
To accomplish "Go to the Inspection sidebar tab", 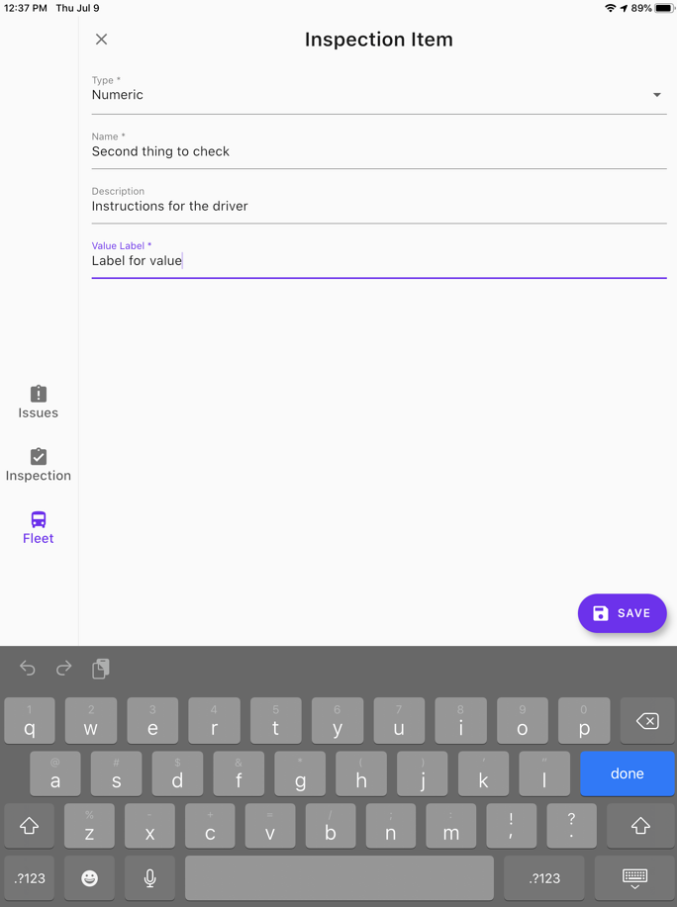I will tap(38, 465).
